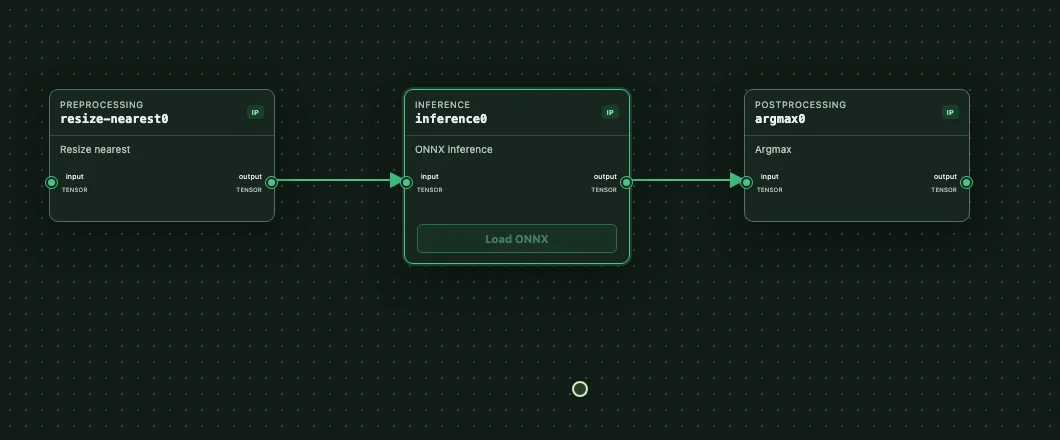Click the IP badge on argmax0 node

click(x=950, y=112)
